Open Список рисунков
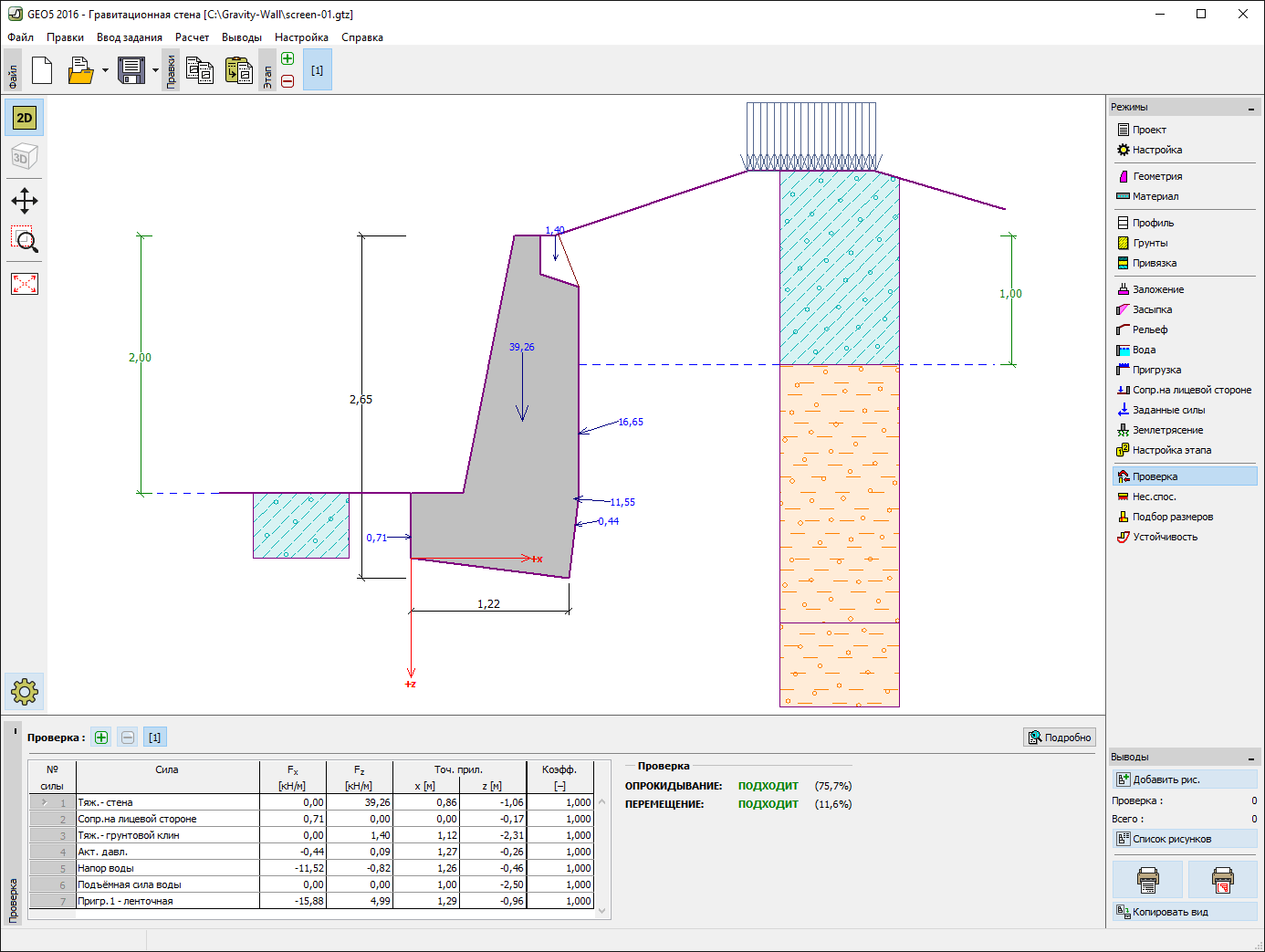The width and height of the screenshot is (1265, 952). [x=1185, y=839]
